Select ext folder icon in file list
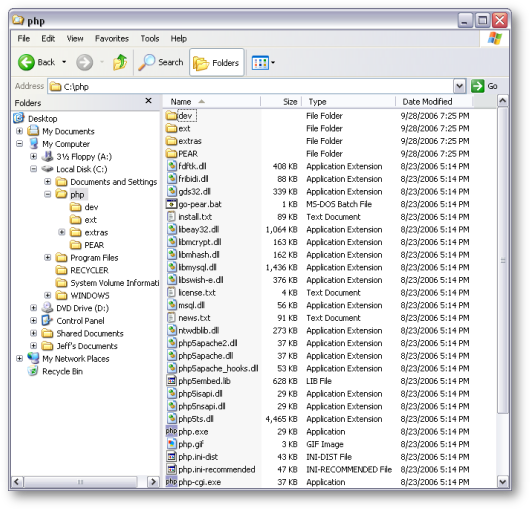The image size is (530, 509). pos(172,128)
